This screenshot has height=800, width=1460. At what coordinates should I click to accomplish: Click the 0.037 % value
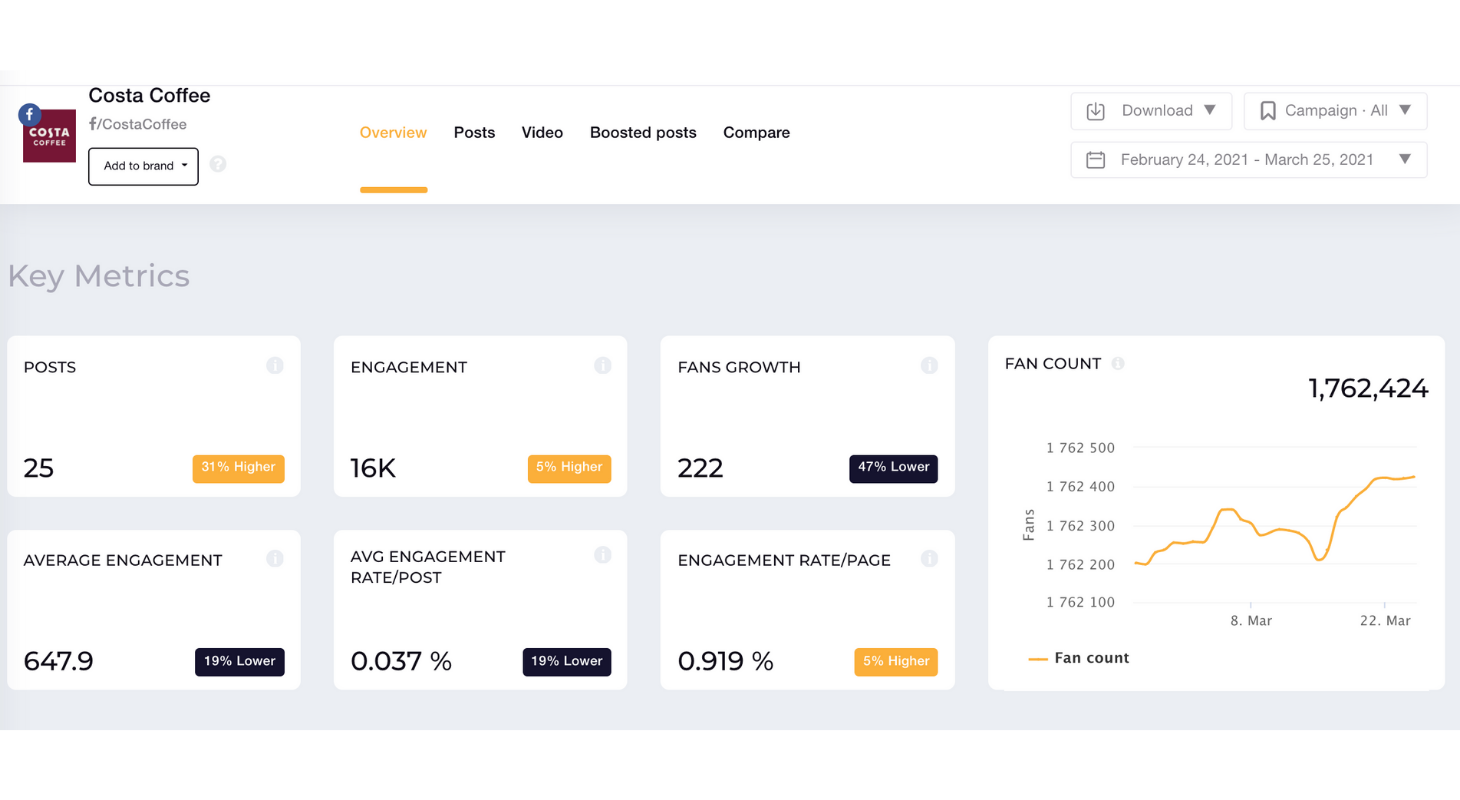click(x=401, y=661)
